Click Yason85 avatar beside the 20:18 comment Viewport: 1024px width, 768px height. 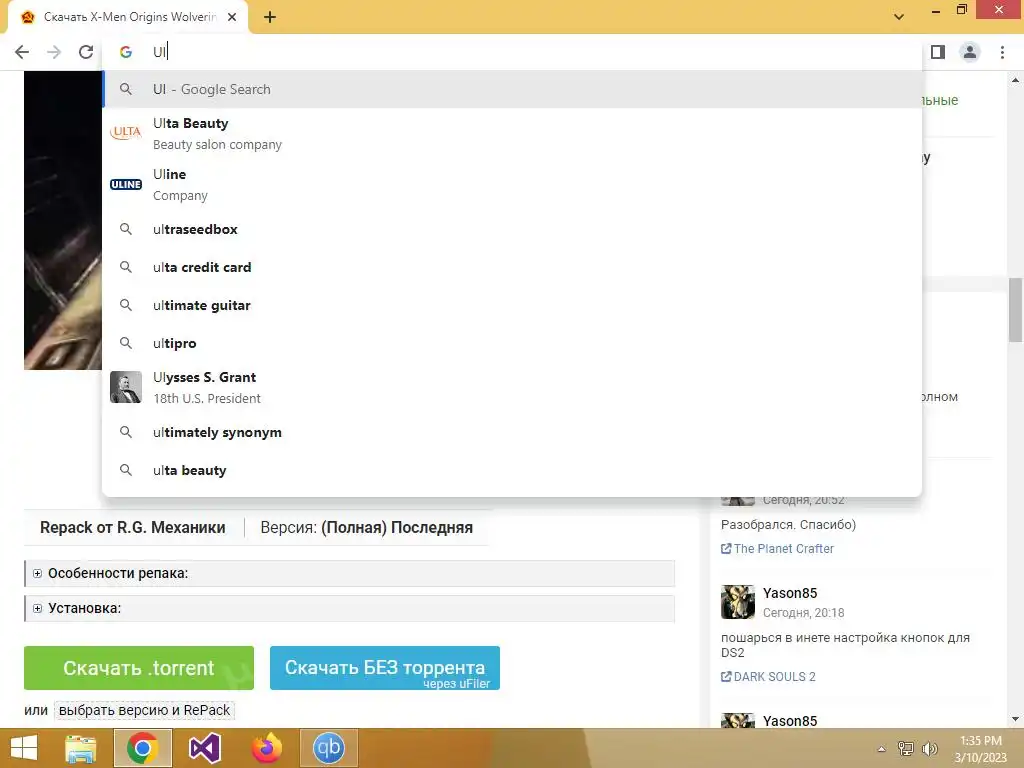tap(737, 601)
